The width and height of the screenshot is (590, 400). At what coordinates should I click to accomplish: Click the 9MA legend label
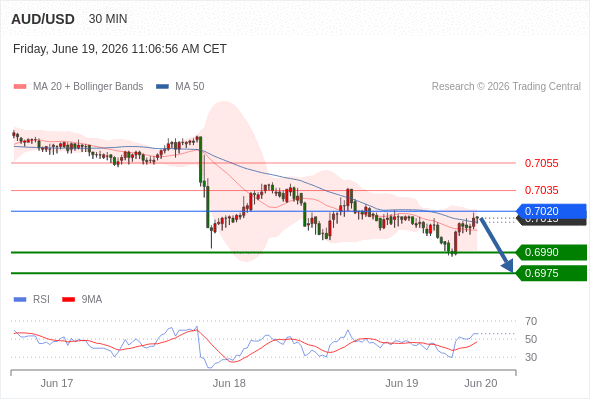coord(92,300)
